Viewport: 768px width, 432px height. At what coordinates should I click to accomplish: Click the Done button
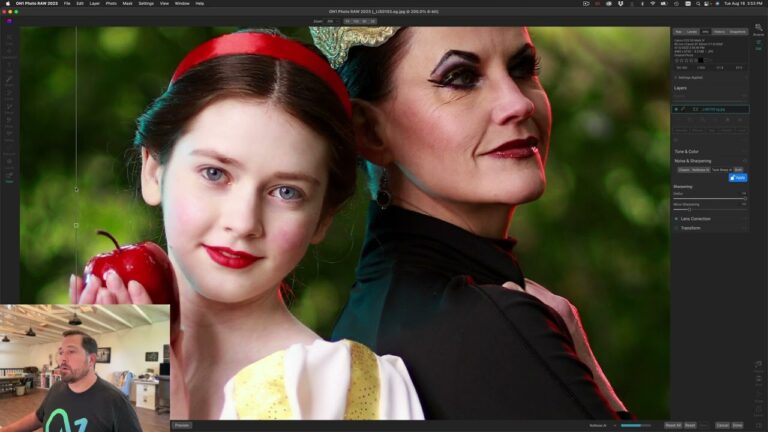tap(737, 425)
